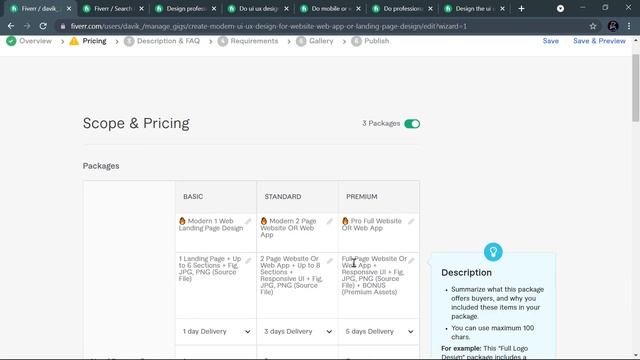
Task: Click the green Overview checkmark icon
Action: pos(11,41)
